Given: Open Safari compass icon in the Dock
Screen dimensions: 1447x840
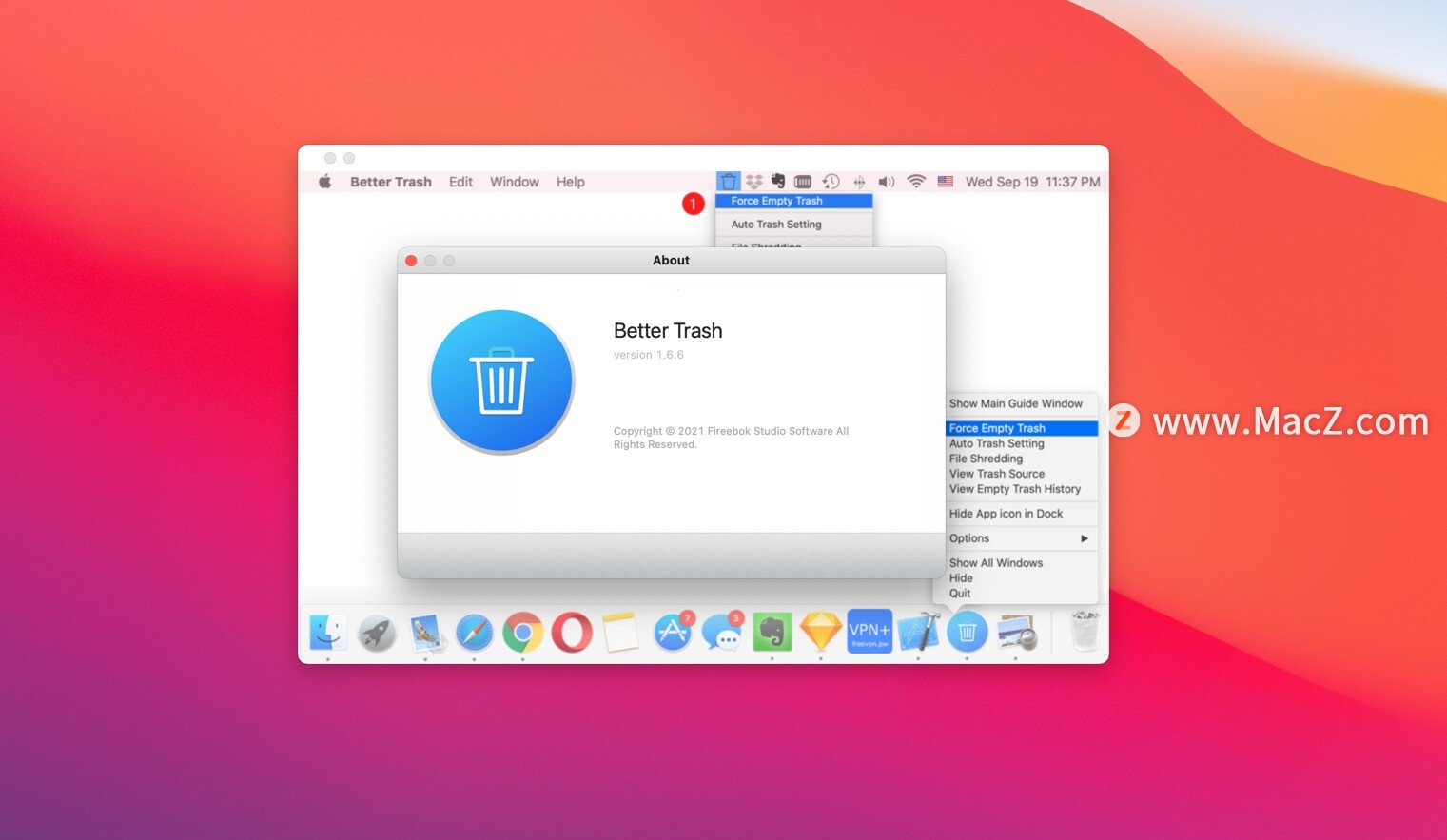Looking at the screenshot, I should pyautogui.click(x=474, y=632).
